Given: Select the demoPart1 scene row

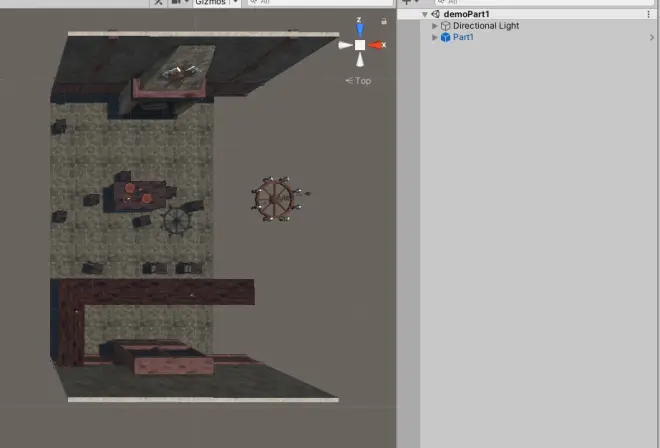Looking at the screenshot, I should pyautogui.click(x=527, y=14).
